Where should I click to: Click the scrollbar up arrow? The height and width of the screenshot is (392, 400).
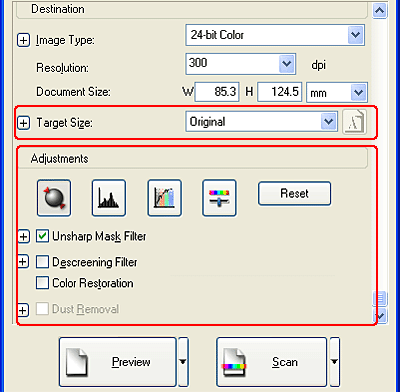[x=380, y=11]
